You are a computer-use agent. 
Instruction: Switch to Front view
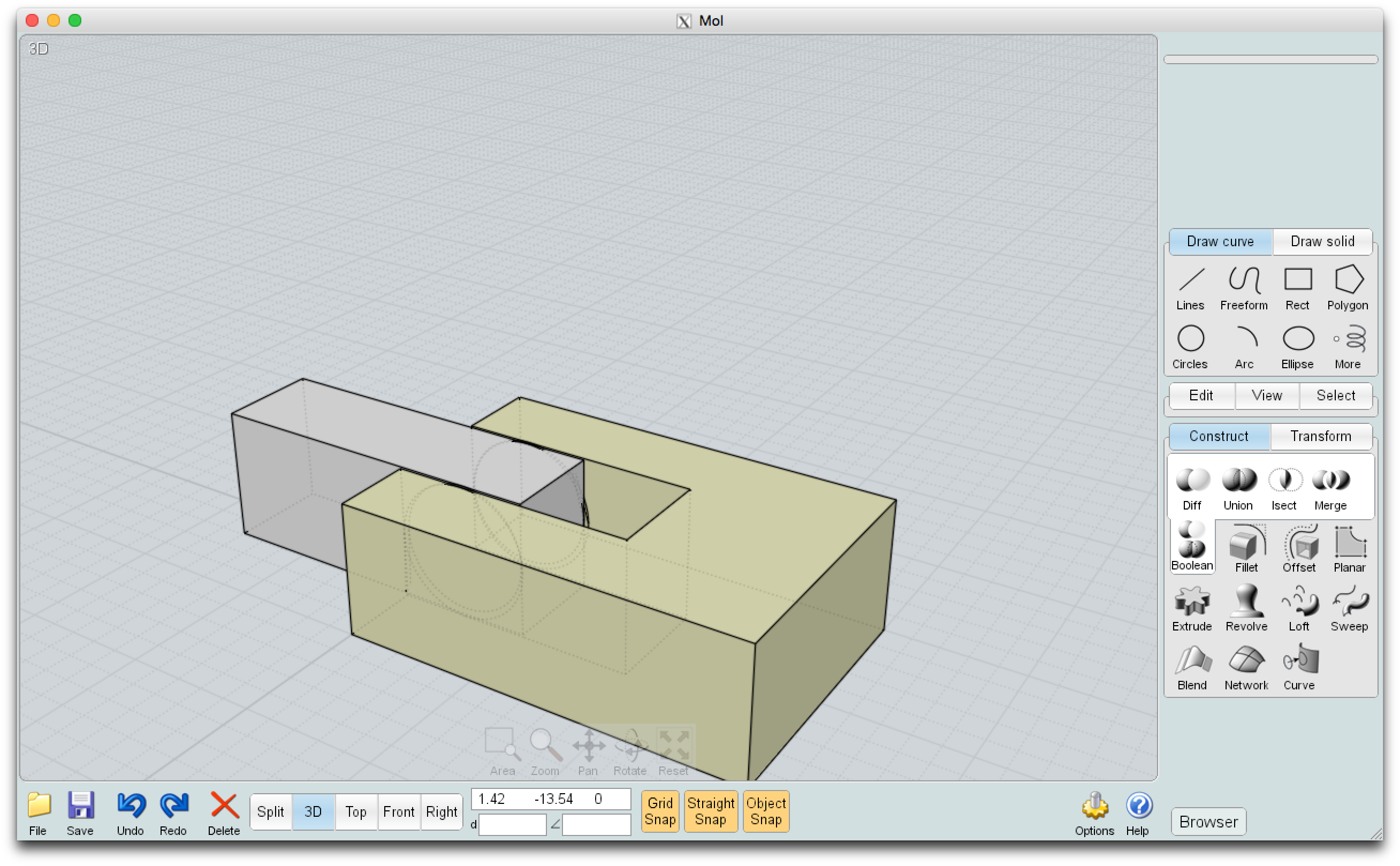coord(399,811)
